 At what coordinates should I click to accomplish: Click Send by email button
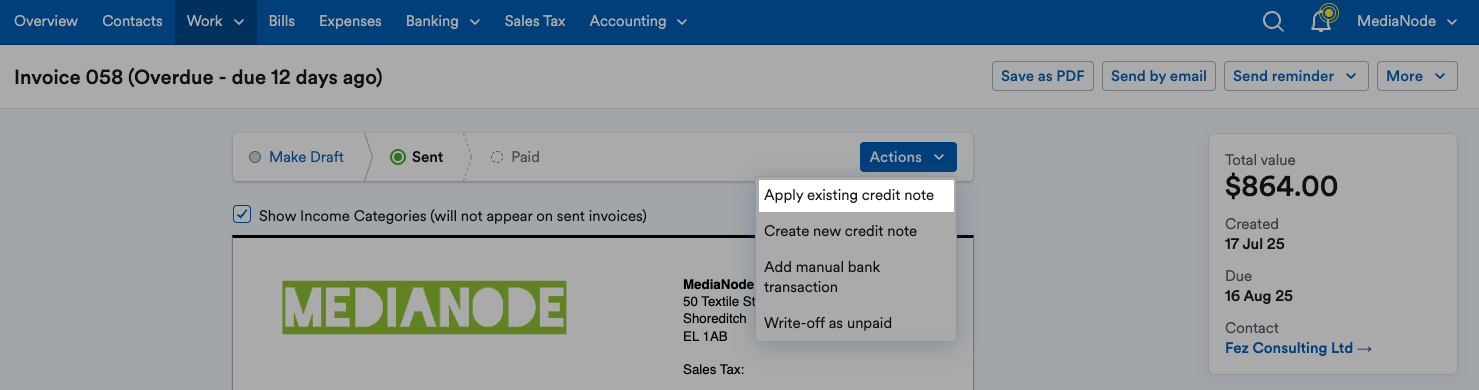(x=1159, y=76)
